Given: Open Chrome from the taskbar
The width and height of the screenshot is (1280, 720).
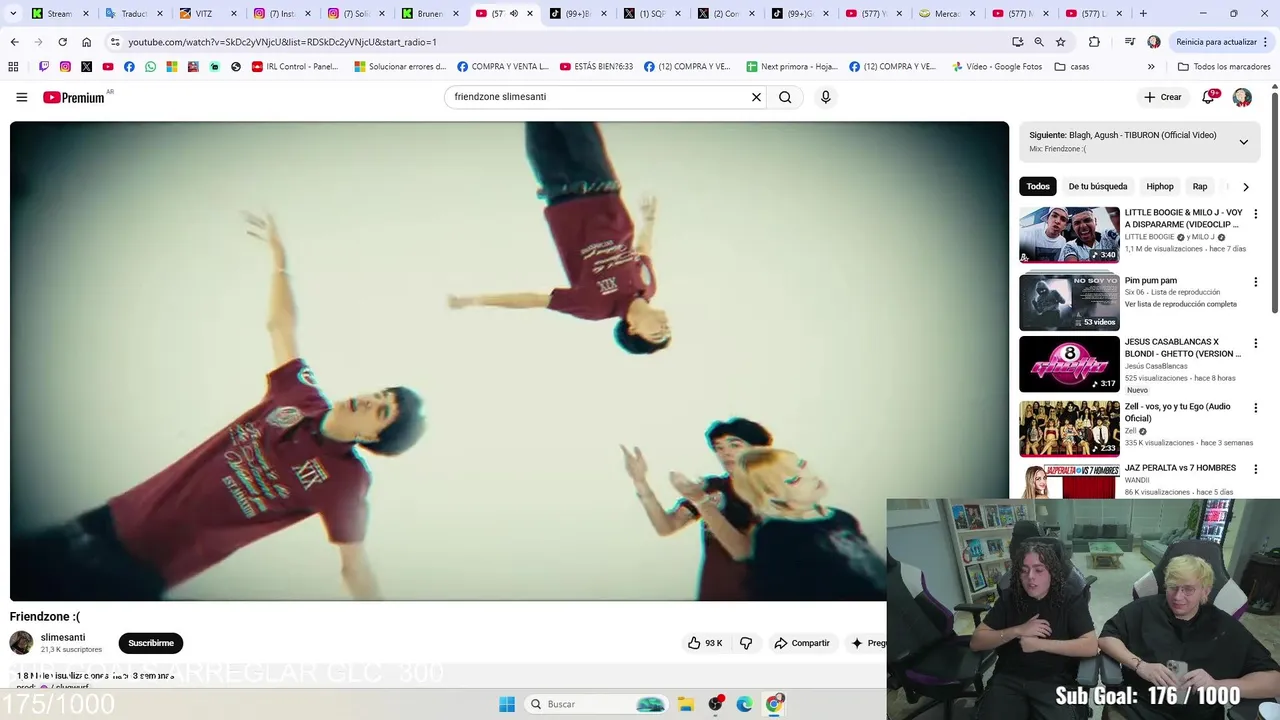Looking at the screenshot, I should click(774, 704).
